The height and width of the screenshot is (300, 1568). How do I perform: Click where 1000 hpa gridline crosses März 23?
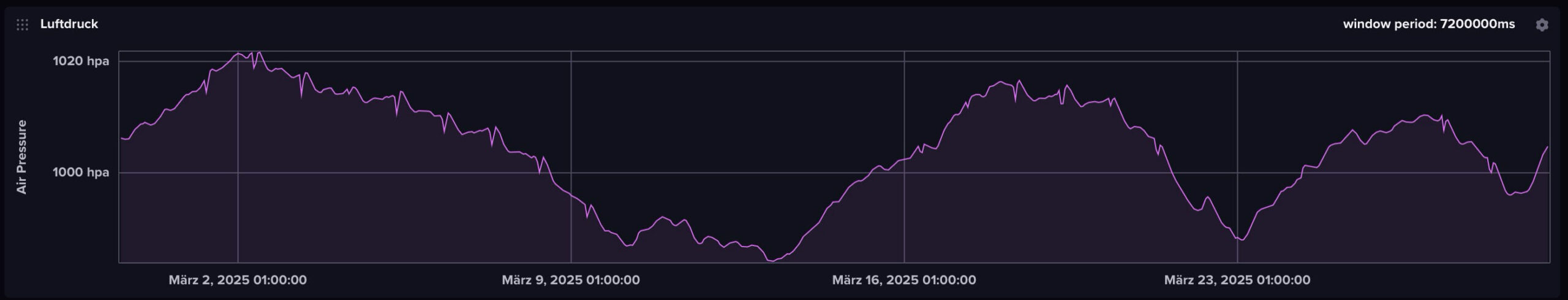(x=1237, y=172)
